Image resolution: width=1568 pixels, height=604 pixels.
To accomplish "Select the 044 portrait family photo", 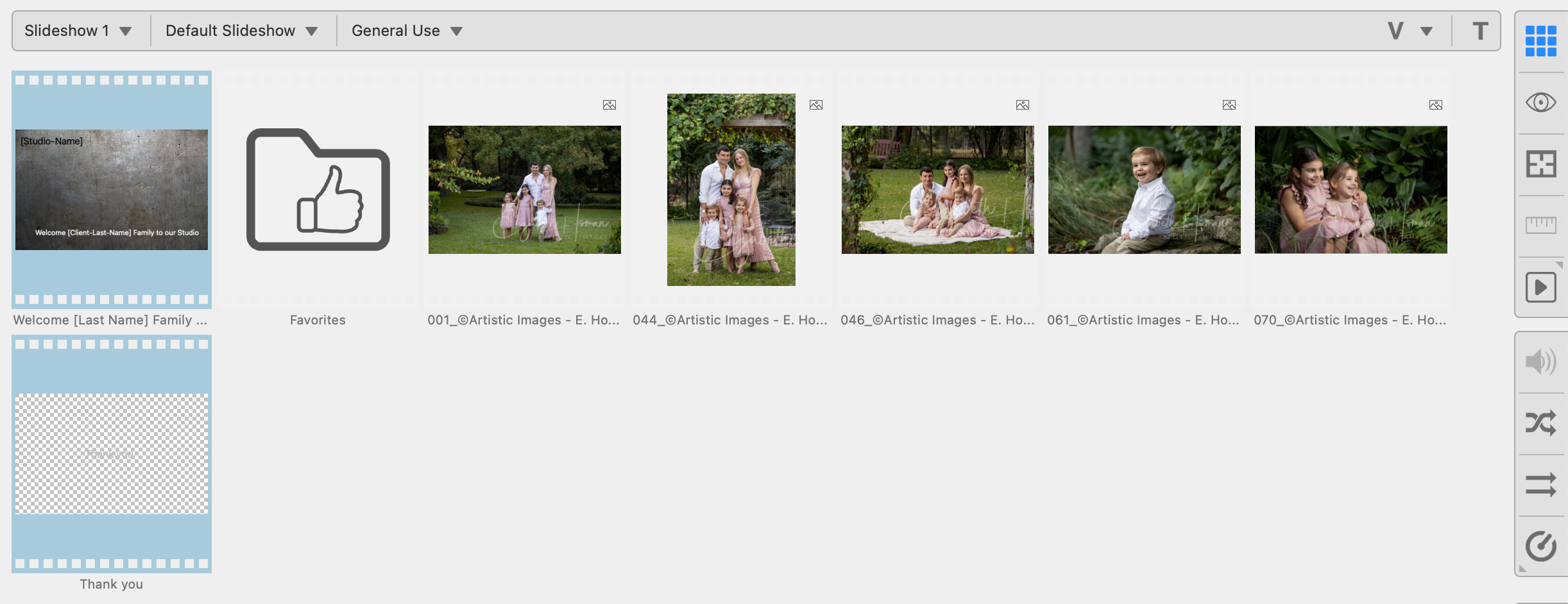I will (731, 190).
